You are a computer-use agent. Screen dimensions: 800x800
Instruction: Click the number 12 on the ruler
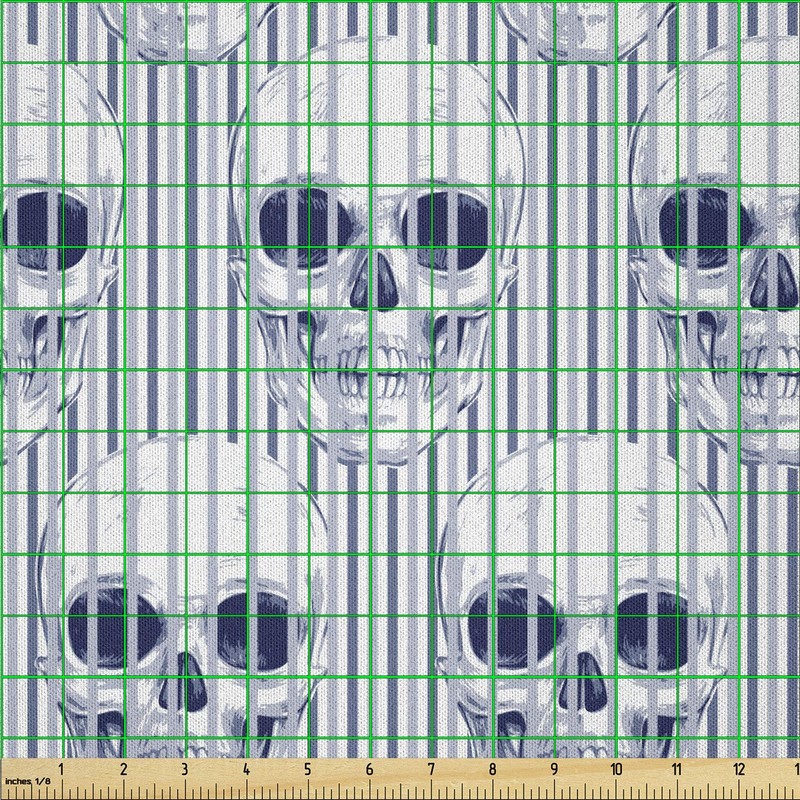pyautogui.click(x=739, y=770)
